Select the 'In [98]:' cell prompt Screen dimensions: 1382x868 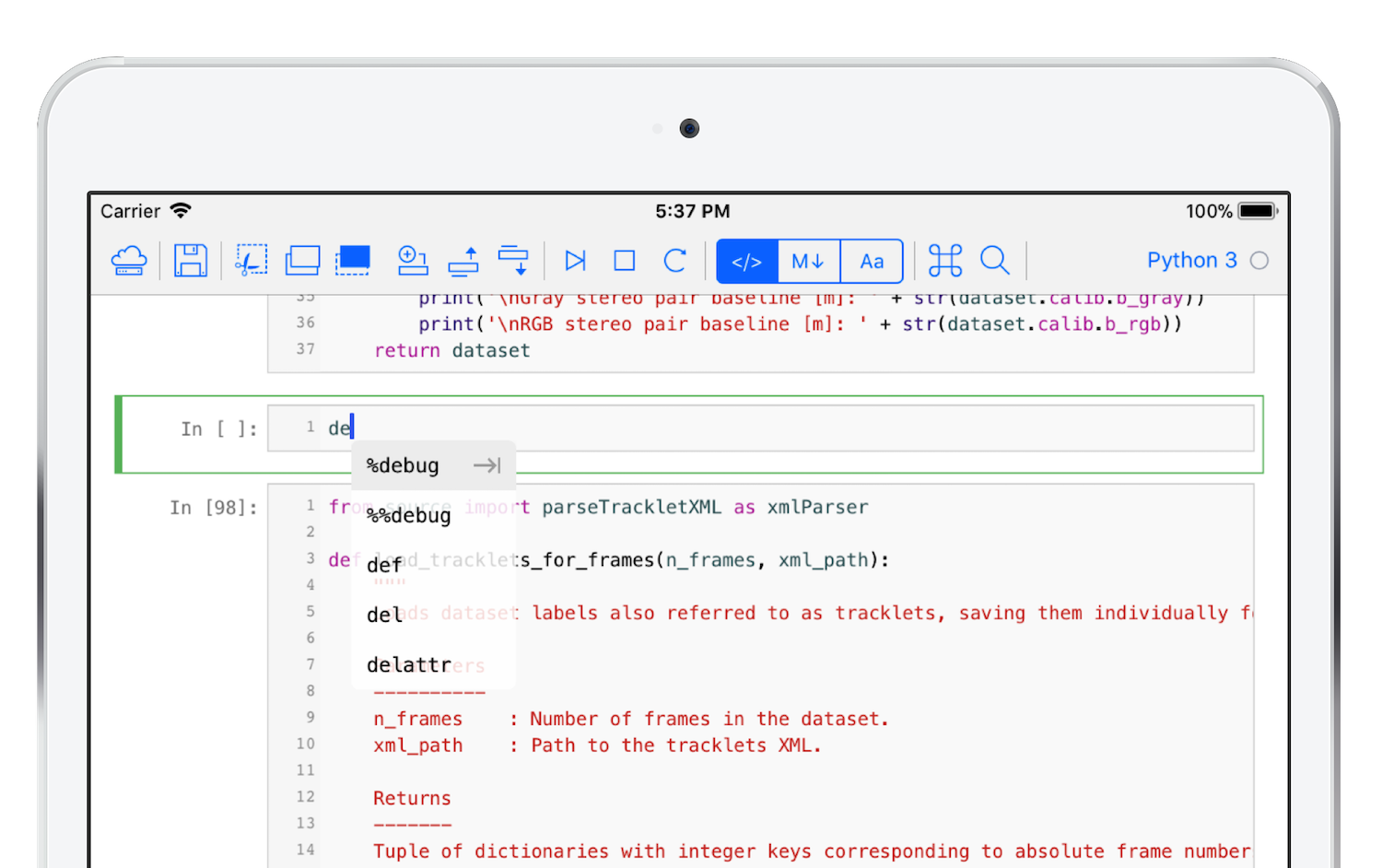(x=214, y=508)
